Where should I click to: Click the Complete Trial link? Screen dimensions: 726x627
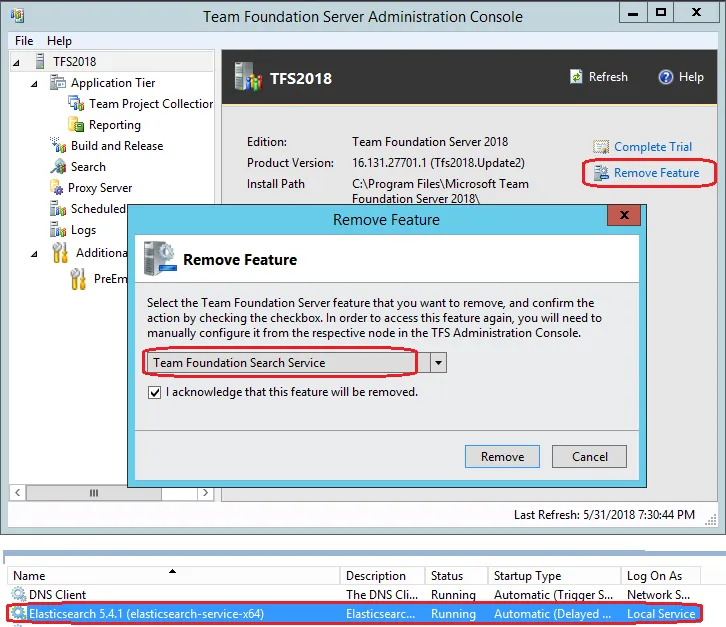[x=653, y=147]
